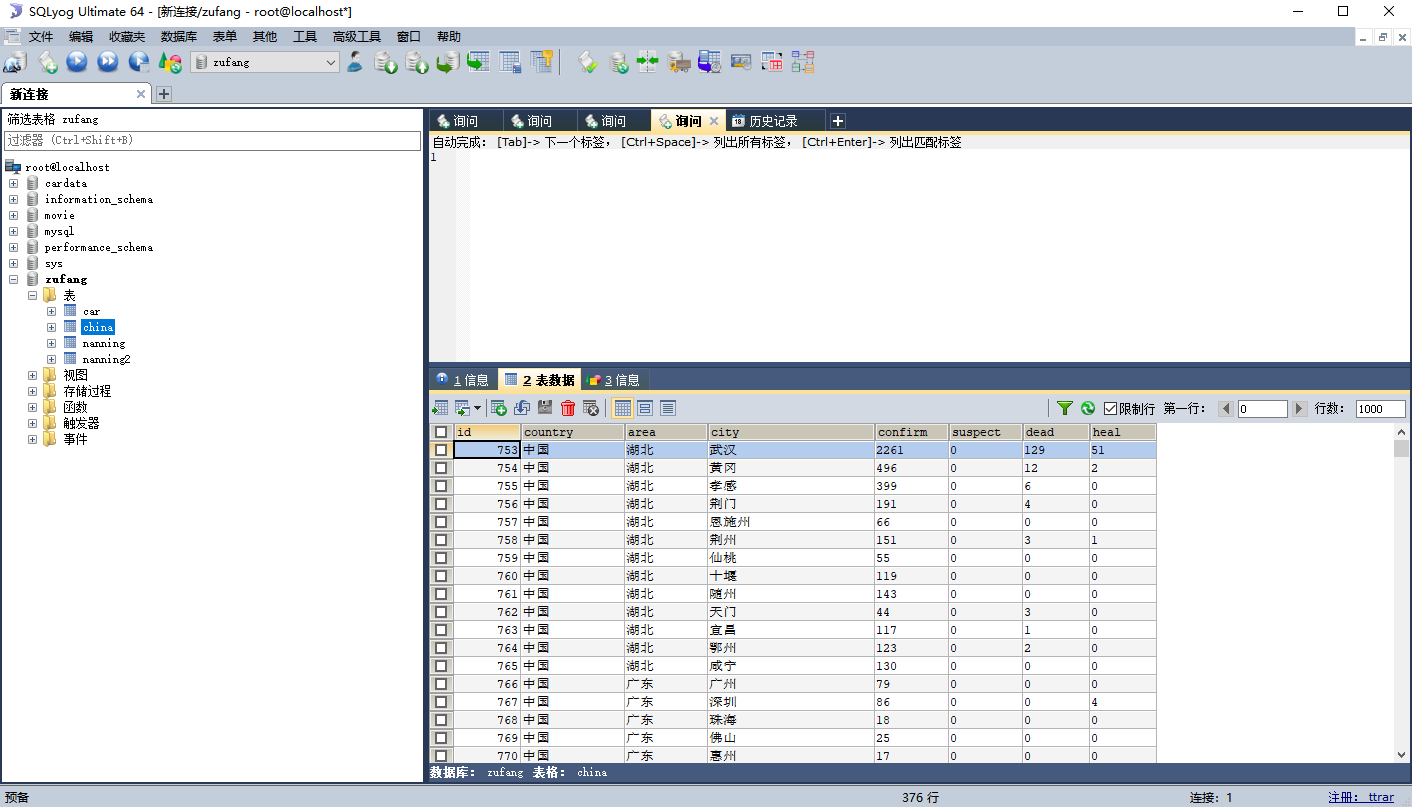
Task: Open a new query editor from toolbar
Action: 48,63
